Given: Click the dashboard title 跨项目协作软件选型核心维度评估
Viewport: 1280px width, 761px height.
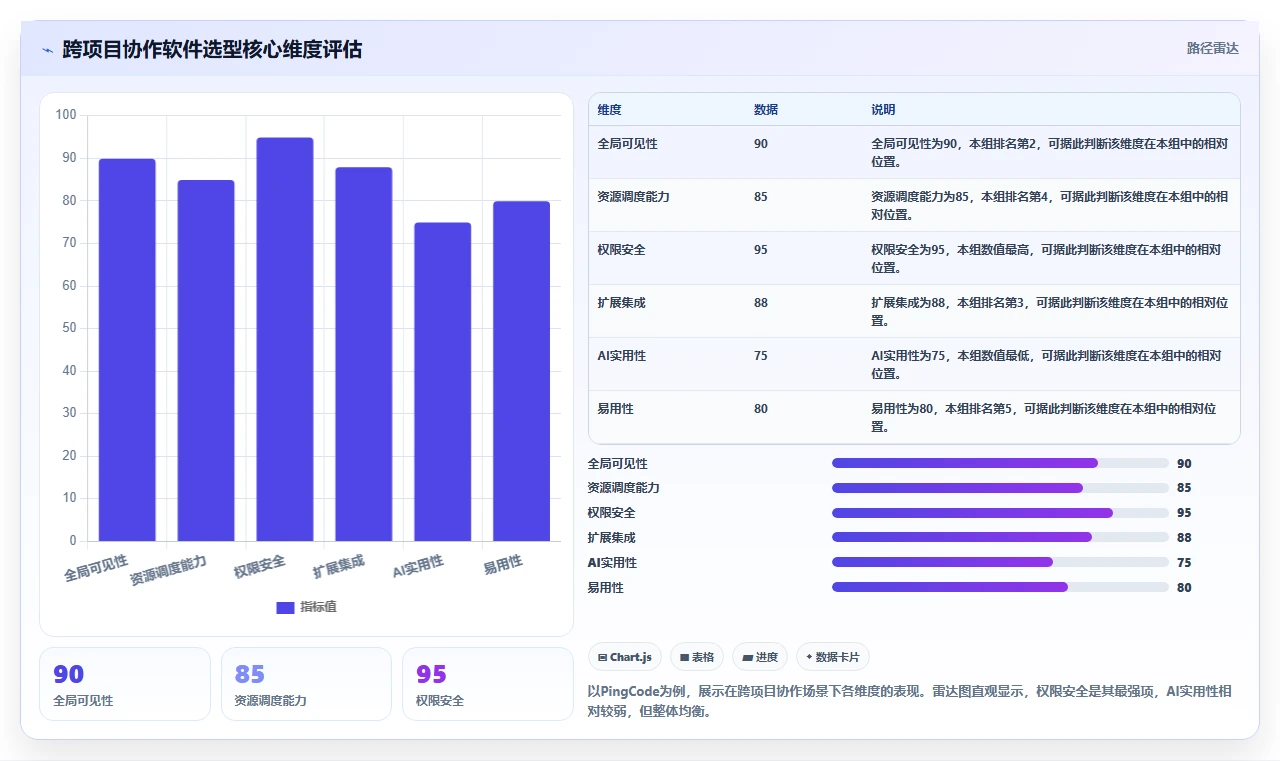Looking at the screenshot, I should 212,49.
